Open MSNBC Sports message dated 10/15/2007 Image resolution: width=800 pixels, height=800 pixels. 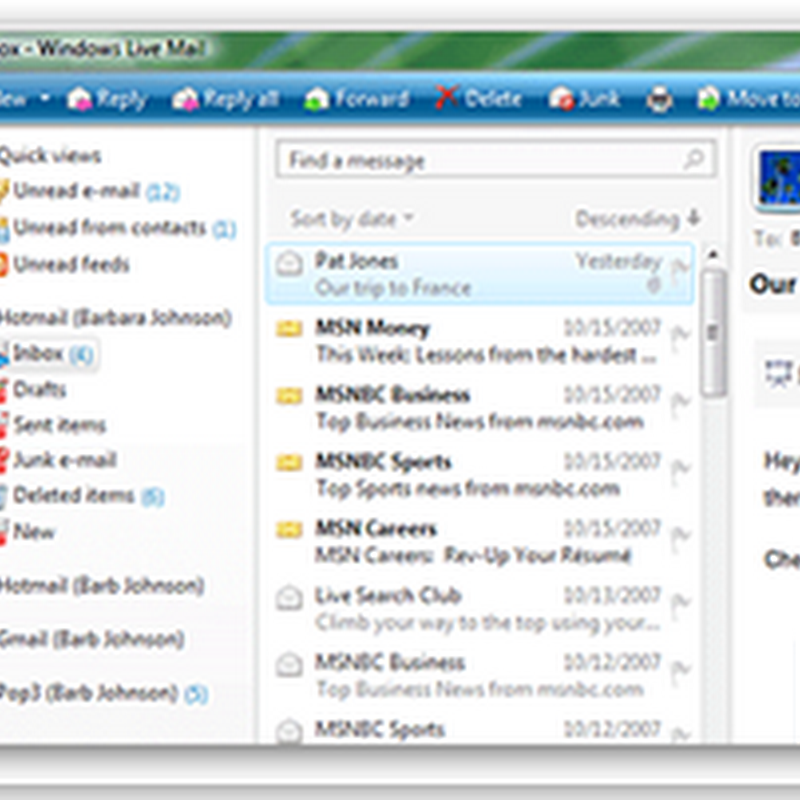pos(480,475)
